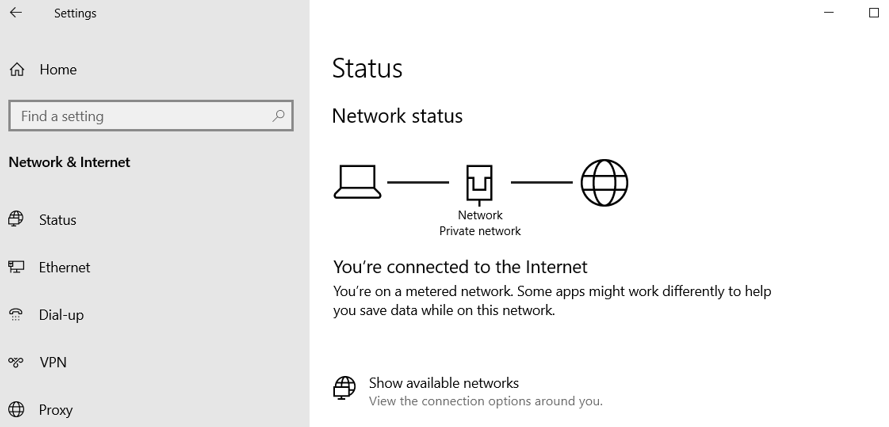The height and width of the screenshot is (427, 889).
Task: Click the magnifier search icon
Action: tap(278, 116)
